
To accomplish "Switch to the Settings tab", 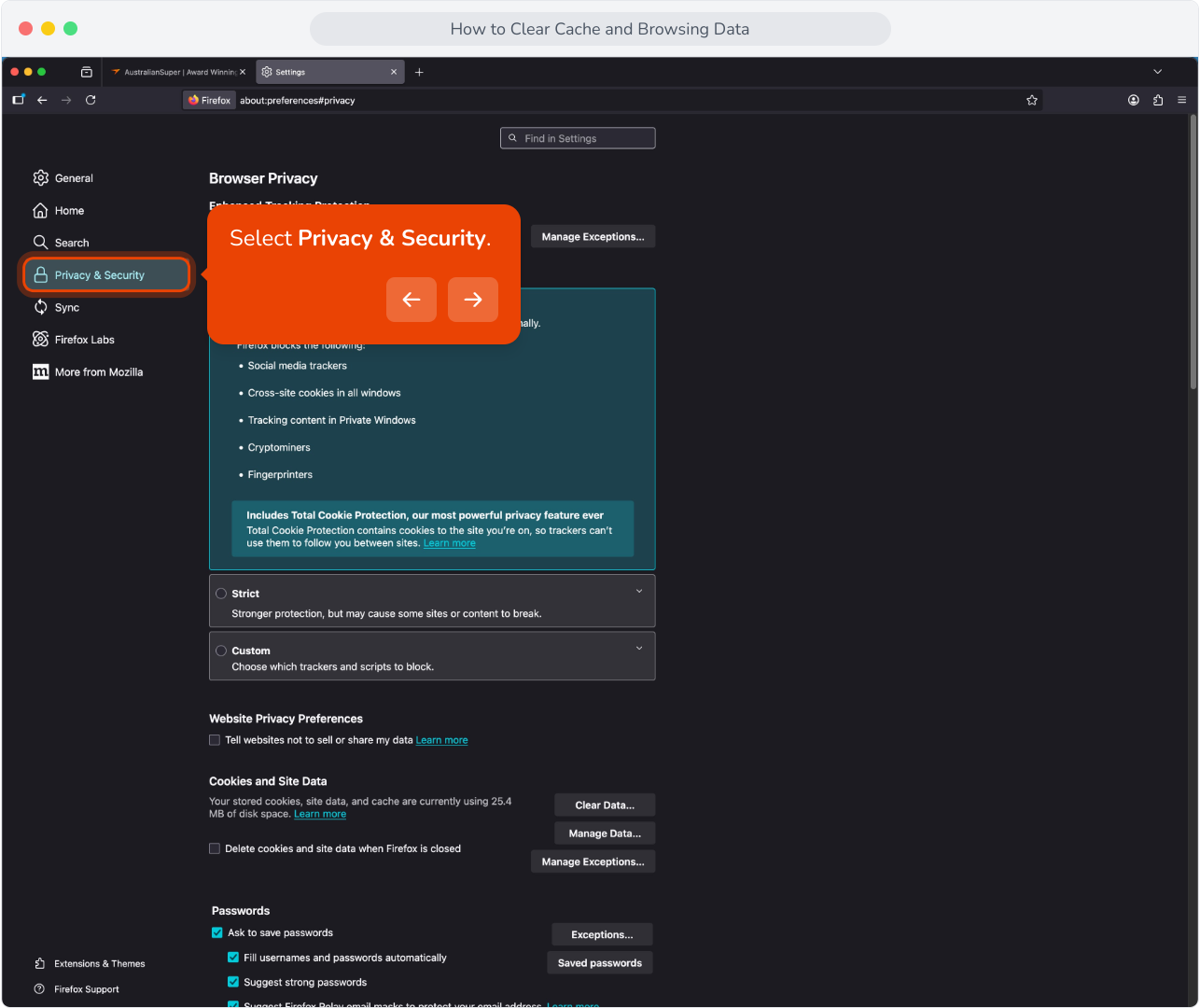I will (x=329, y=72).
